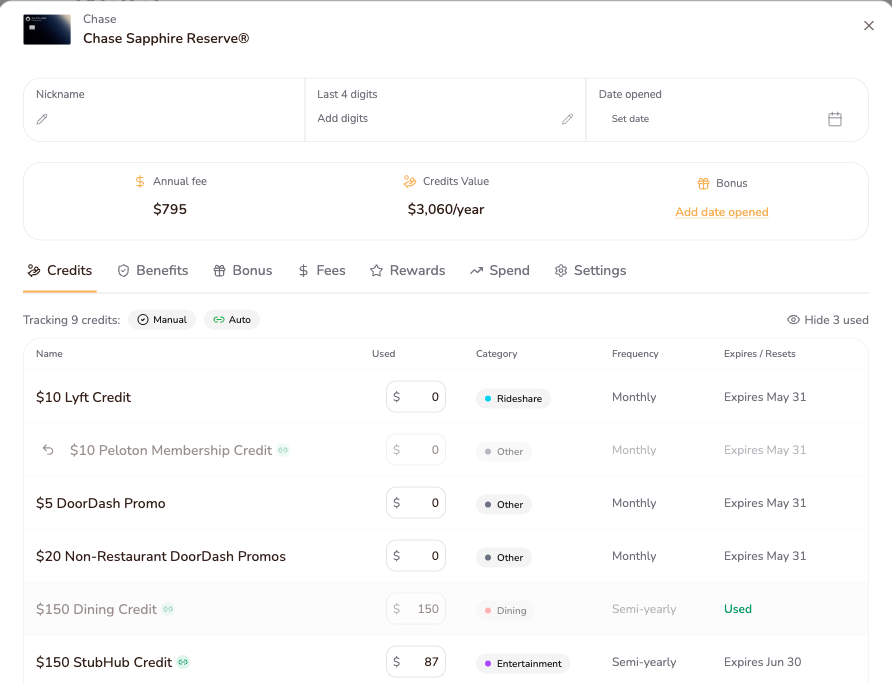Image resolution: width=892 pixels, height=684 pixels.
Task: Click the auto-link icon next to Peloton Membership Credit
Action: (x=283, y=450)
